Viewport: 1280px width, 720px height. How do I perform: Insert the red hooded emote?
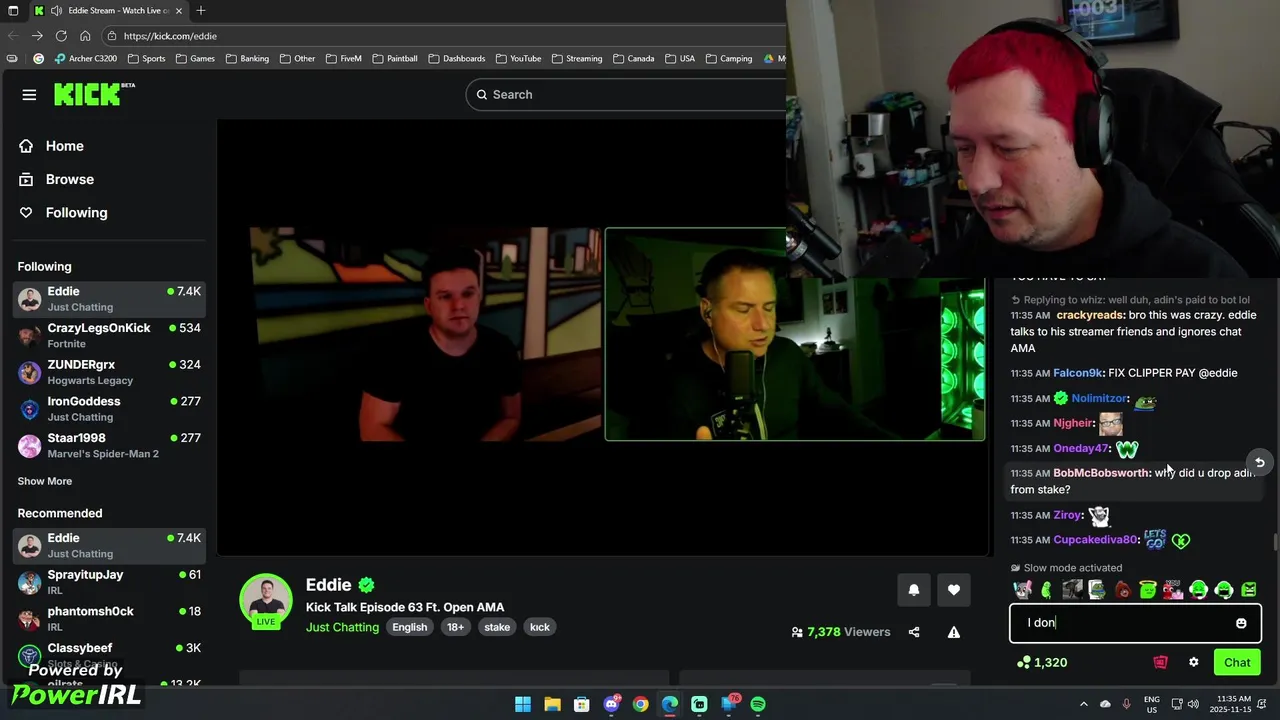coord(1122,590)
